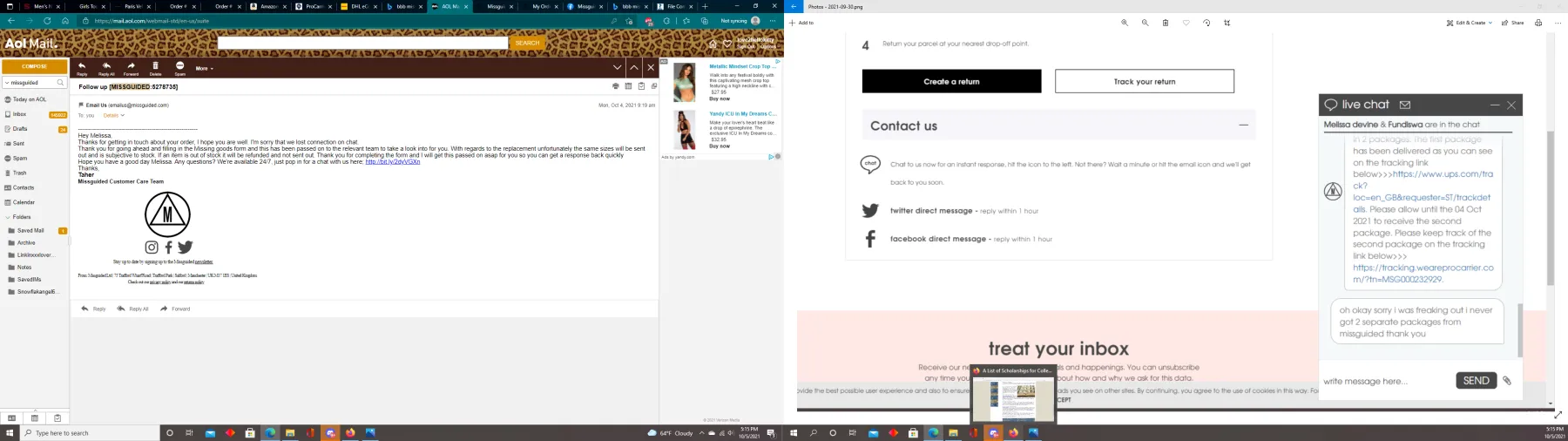The image size is (1568, 441).
Task: Click the COMPOSE button
Action: (x=35, y=66)
